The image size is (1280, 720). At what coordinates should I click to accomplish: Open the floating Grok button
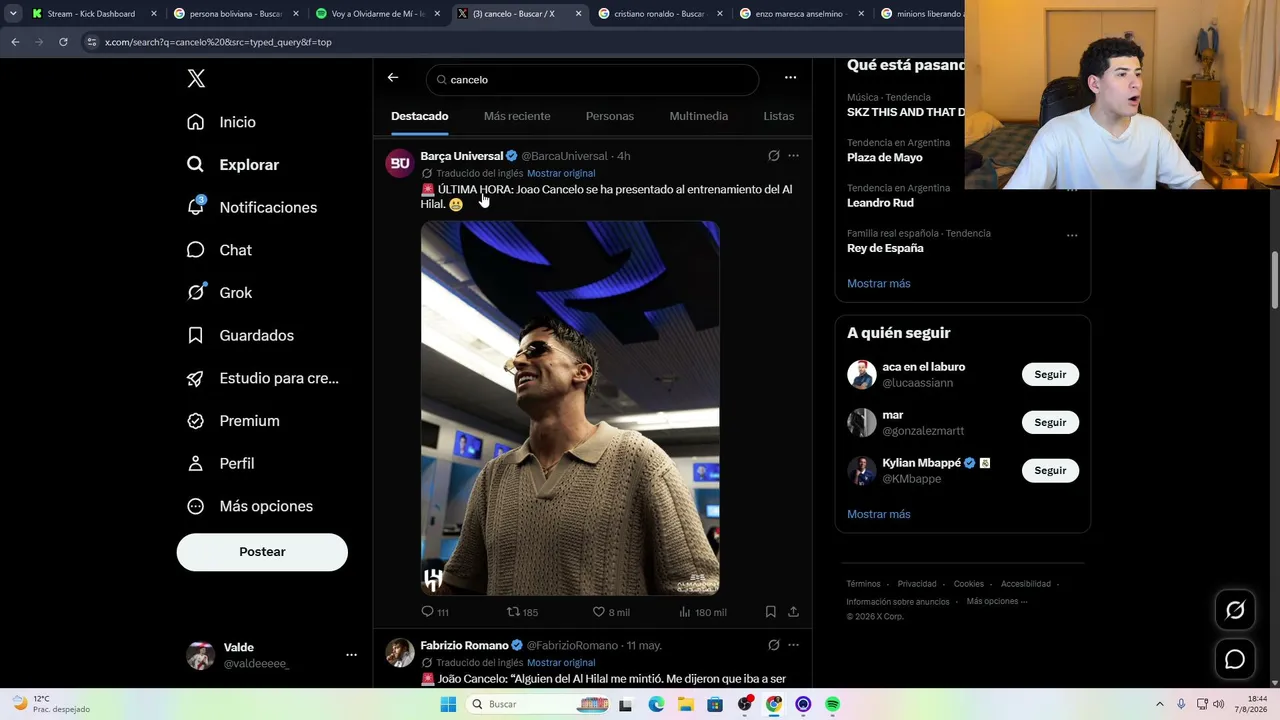[x=1235, y=610]
